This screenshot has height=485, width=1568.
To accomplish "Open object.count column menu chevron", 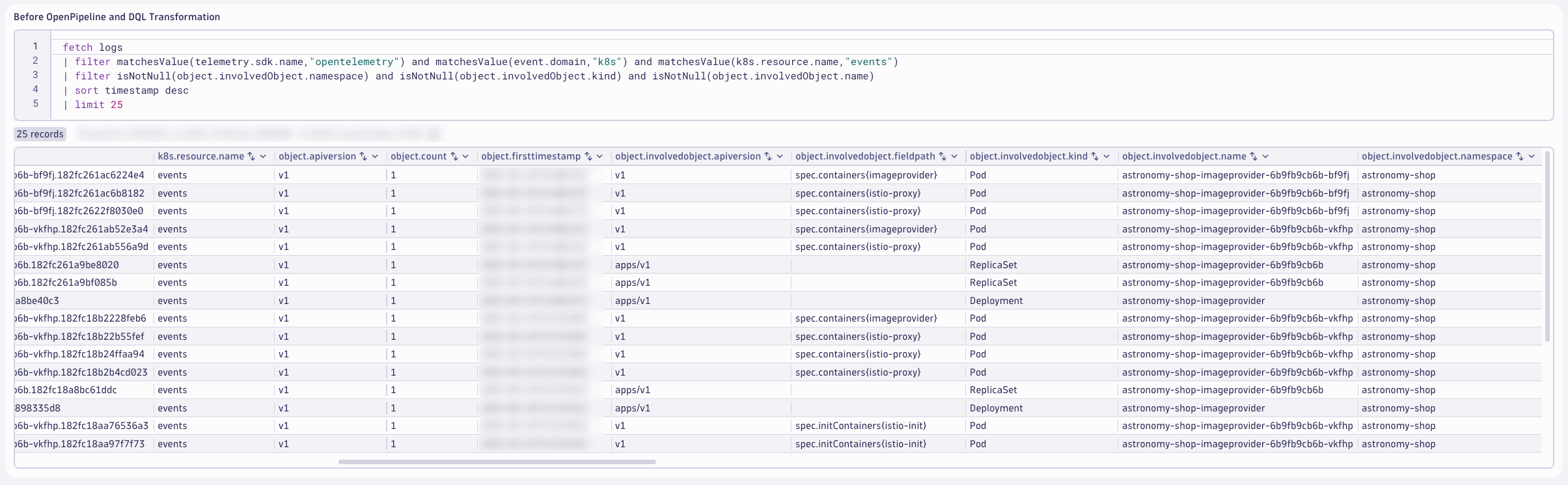I will 465,156.
